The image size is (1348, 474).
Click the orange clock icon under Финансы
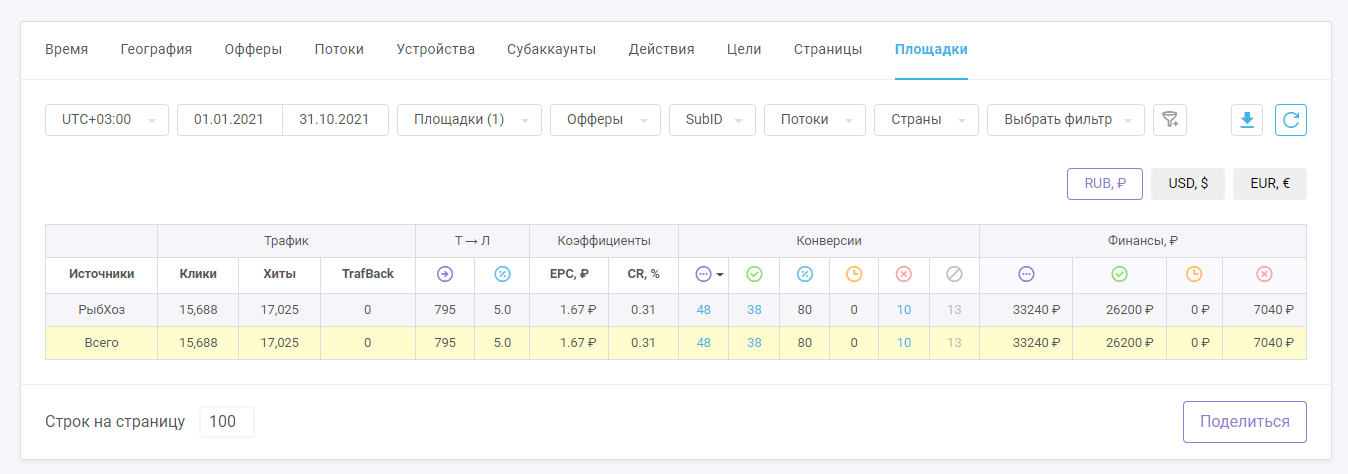pos(1194,274)
